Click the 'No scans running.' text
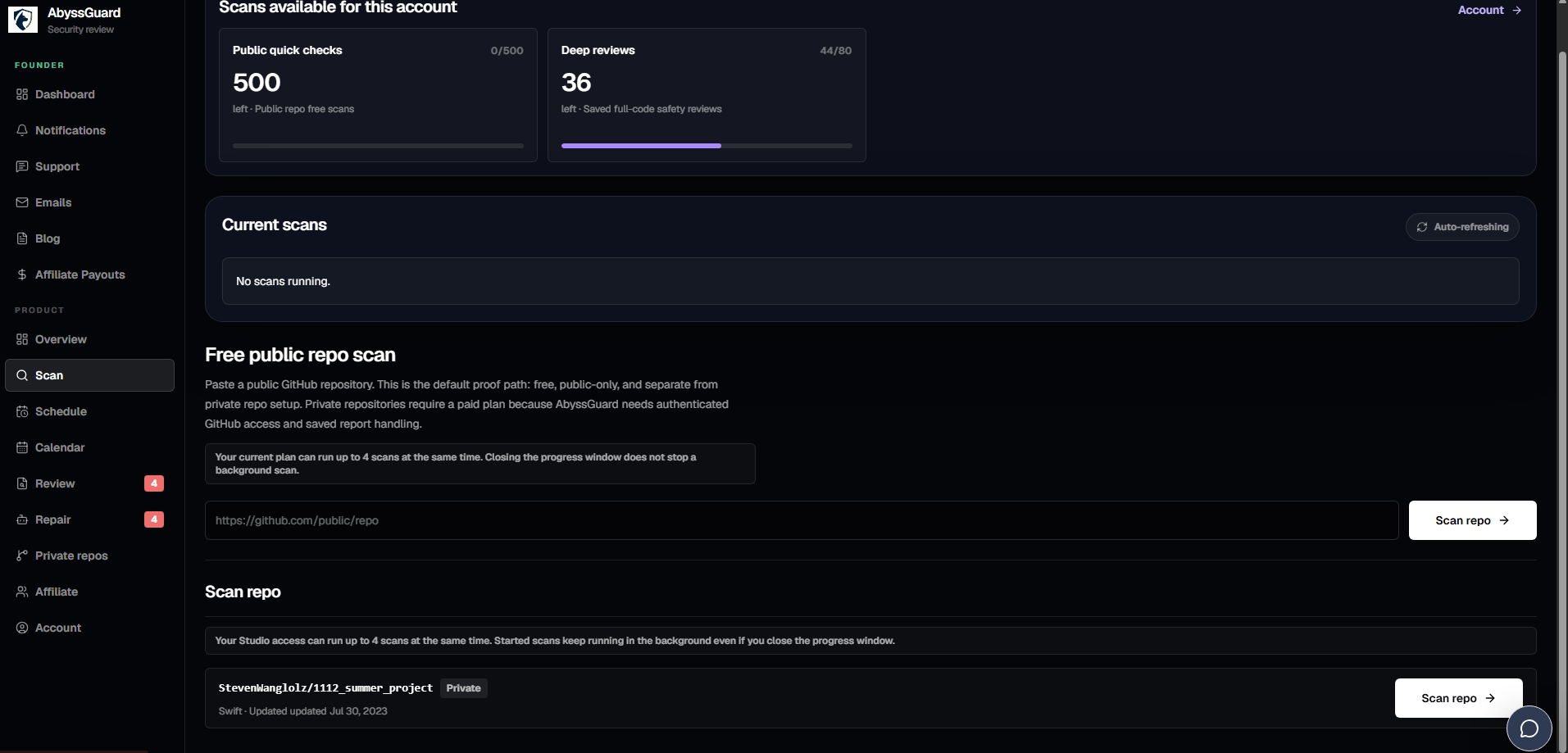1568x753 pixels. (x=283, y=281)
